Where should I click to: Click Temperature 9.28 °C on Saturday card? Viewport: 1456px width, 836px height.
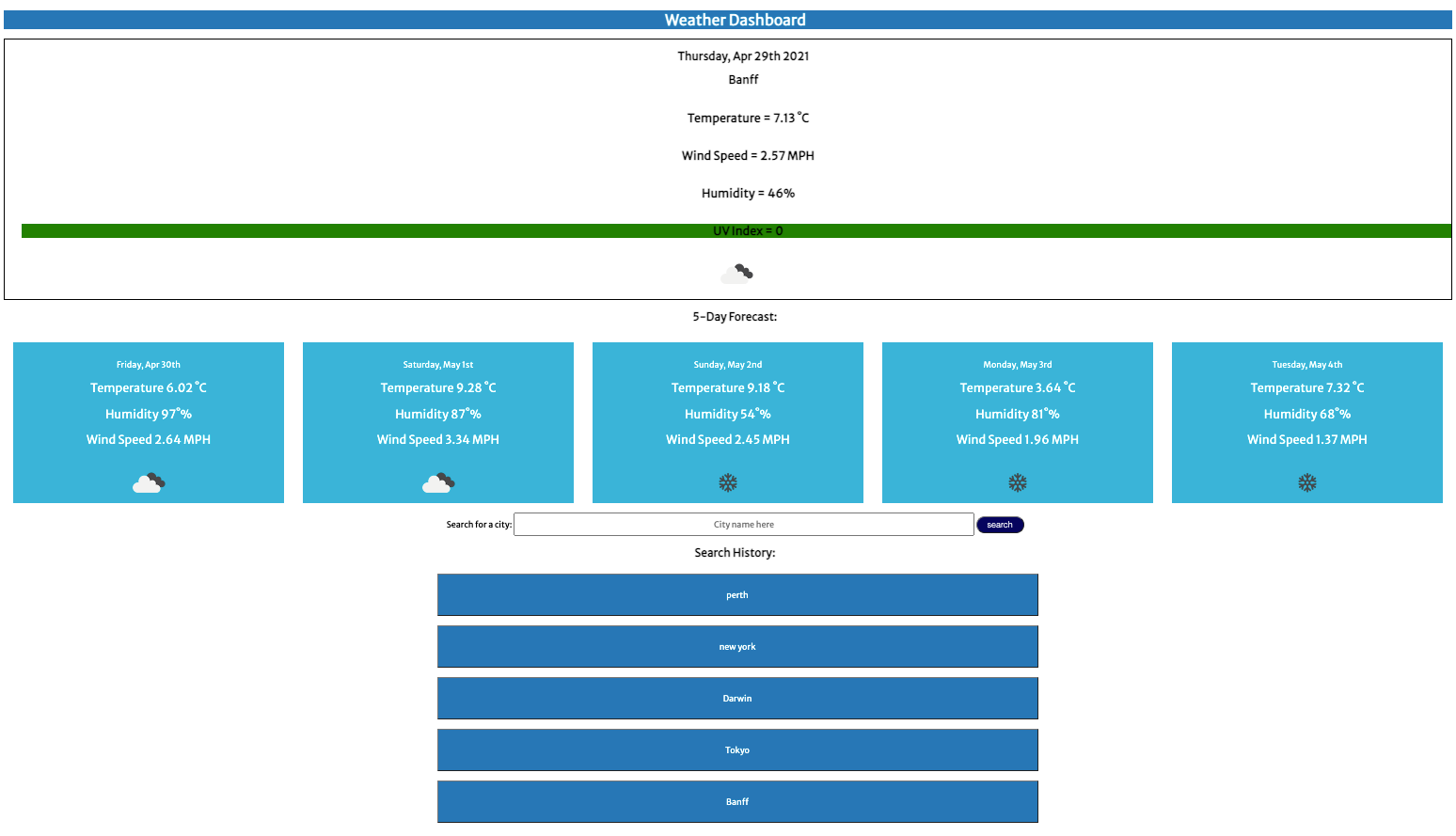point(438,387)
